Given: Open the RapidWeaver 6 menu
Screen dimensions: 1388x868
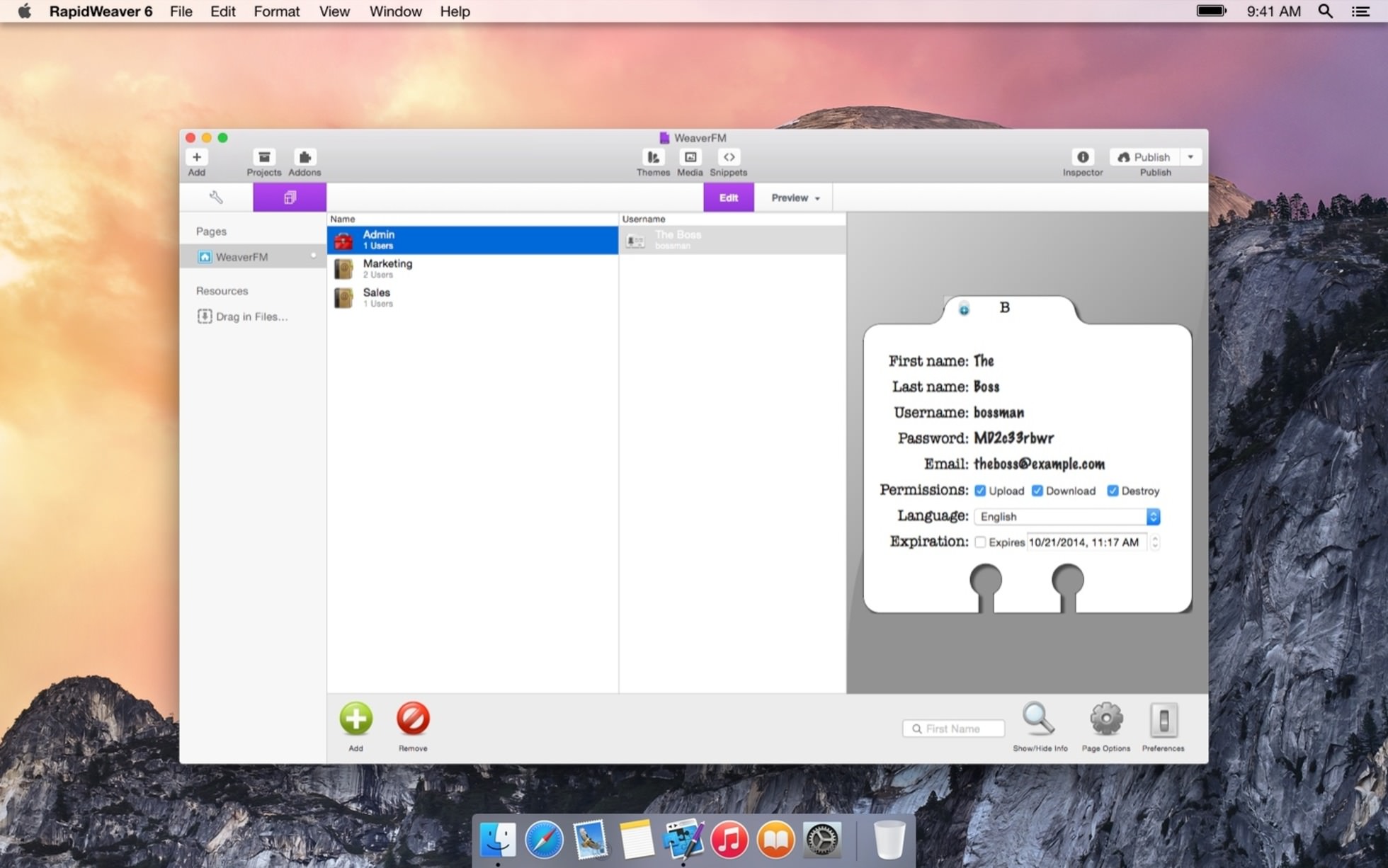Looking at the screenshot, I should coord(101,11).
